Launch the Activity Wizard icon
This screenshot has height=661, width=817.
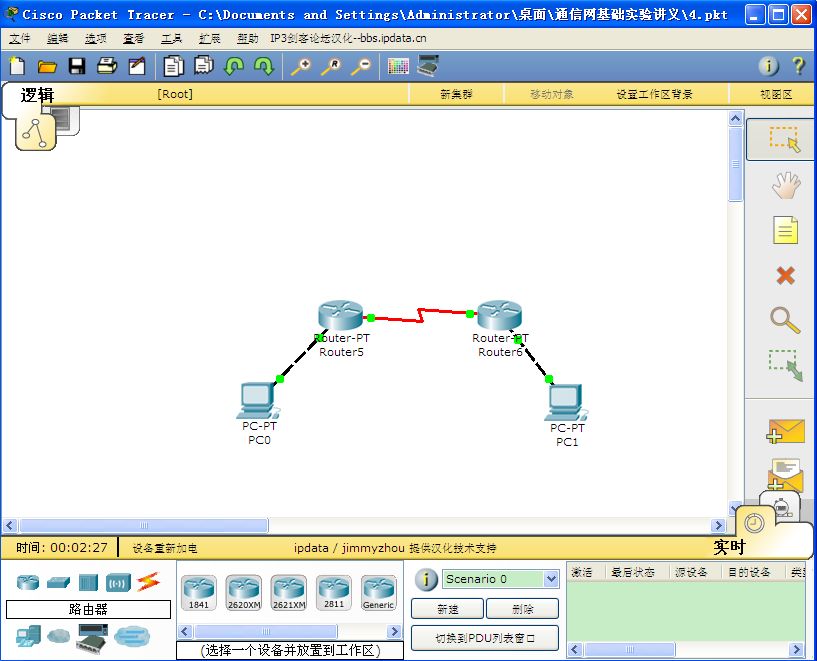click(x=137, y=66)
